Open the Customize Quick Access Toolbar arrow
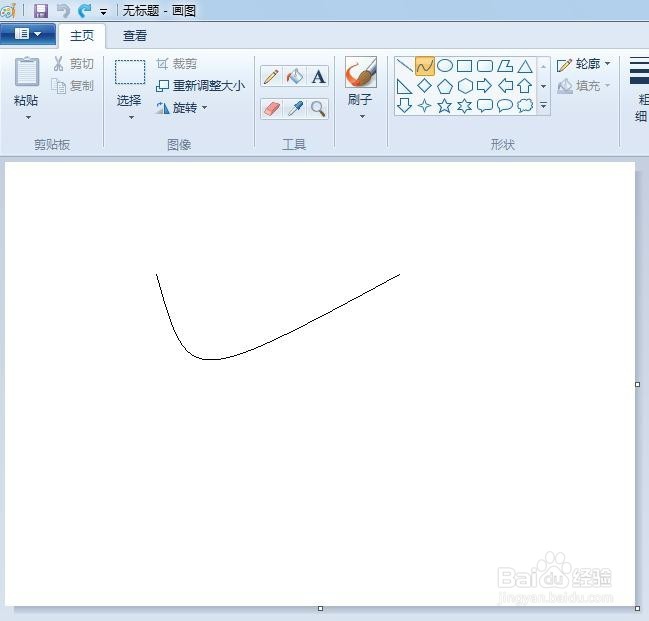Image resolution: width=649 pixels, height=621 pixels. coord(103,12)
